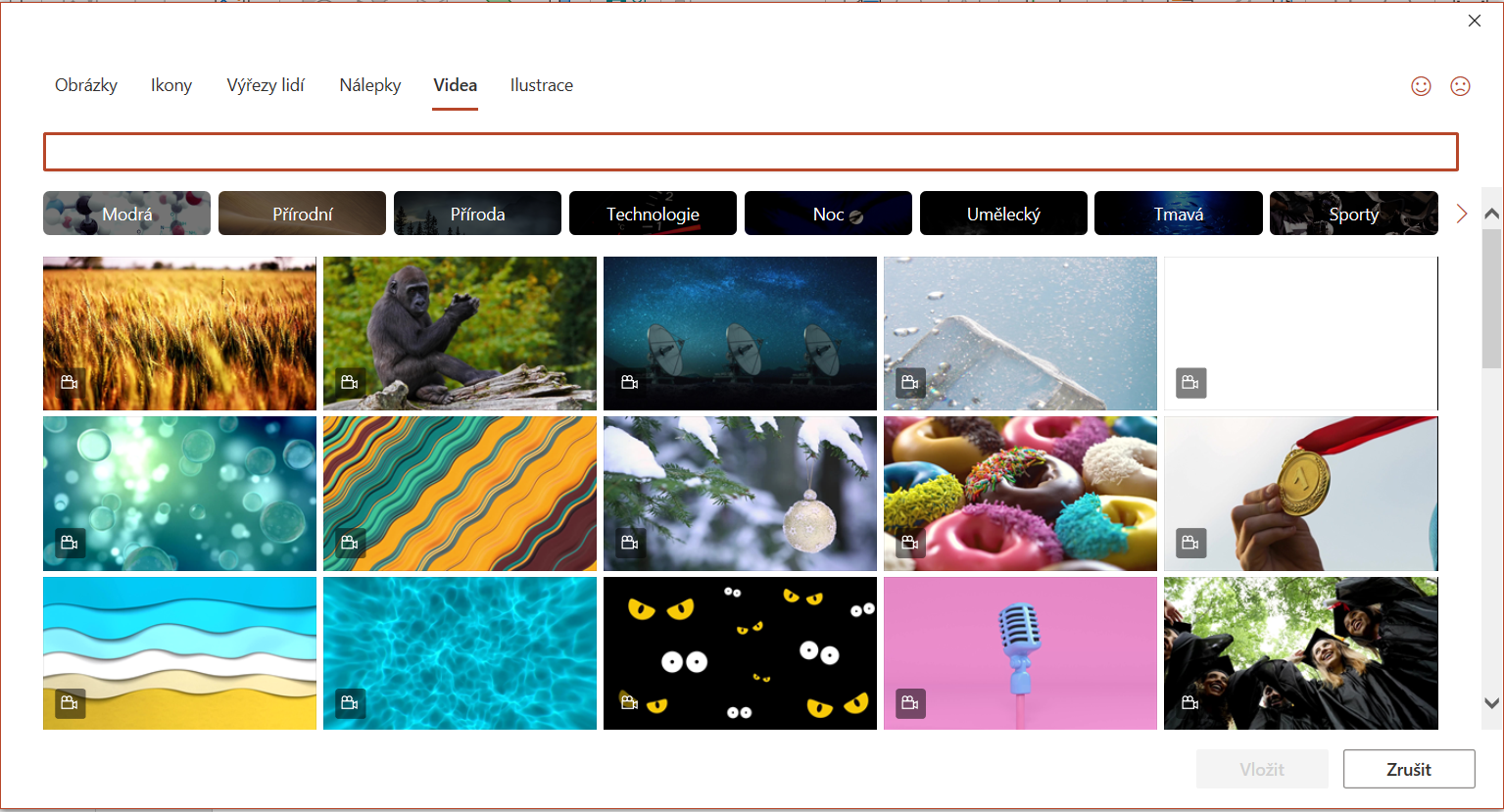Image resolution: width=1504 pixels, height=812 pixels.
Task: Click the sad frown feedback icon
Action: pyautogui.click(x=1460, y=86)
